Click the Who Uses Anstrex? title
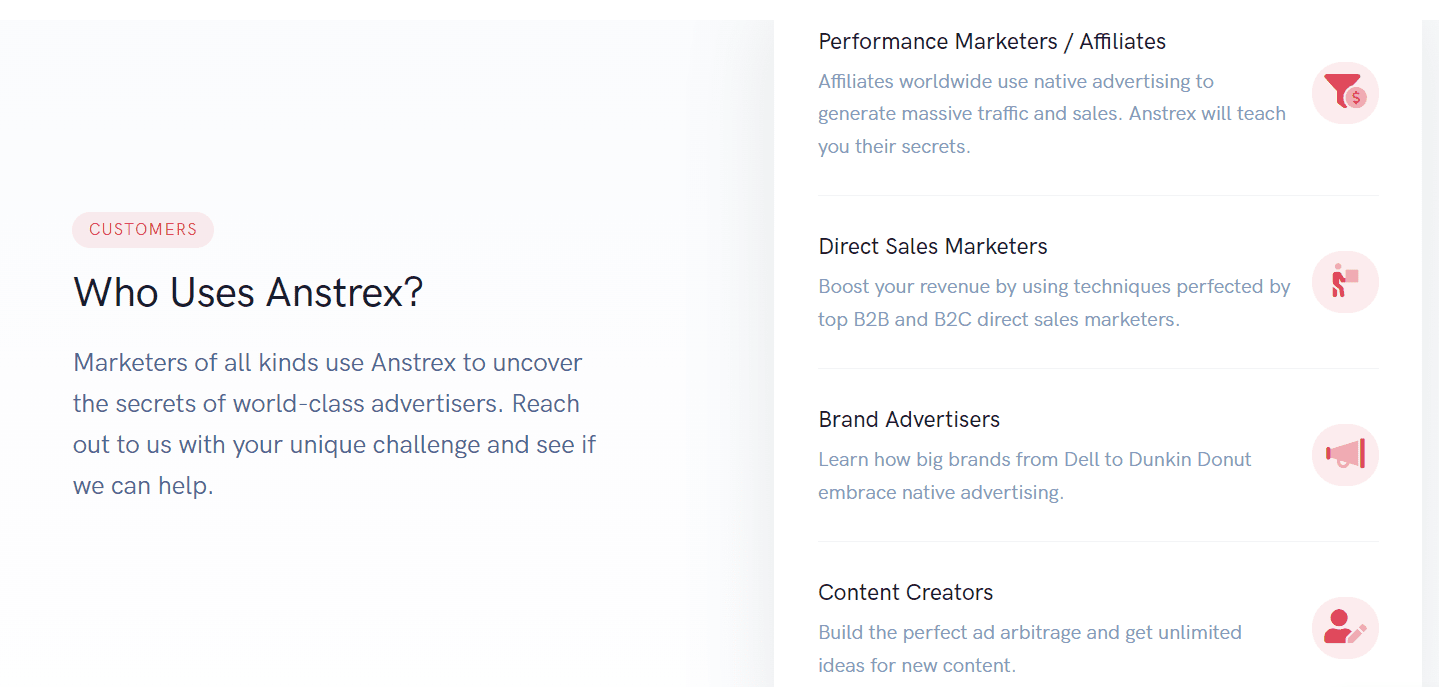1439x687 pixels. coord(248,293)
